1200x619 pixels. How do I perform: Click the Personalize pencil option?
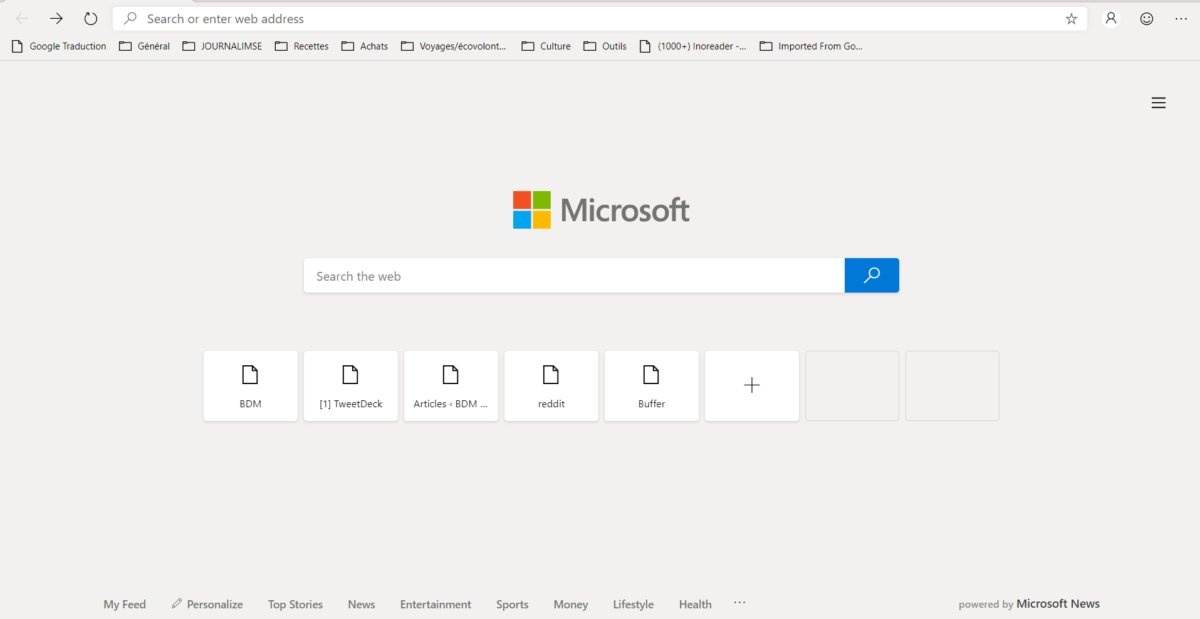(207, 604)
